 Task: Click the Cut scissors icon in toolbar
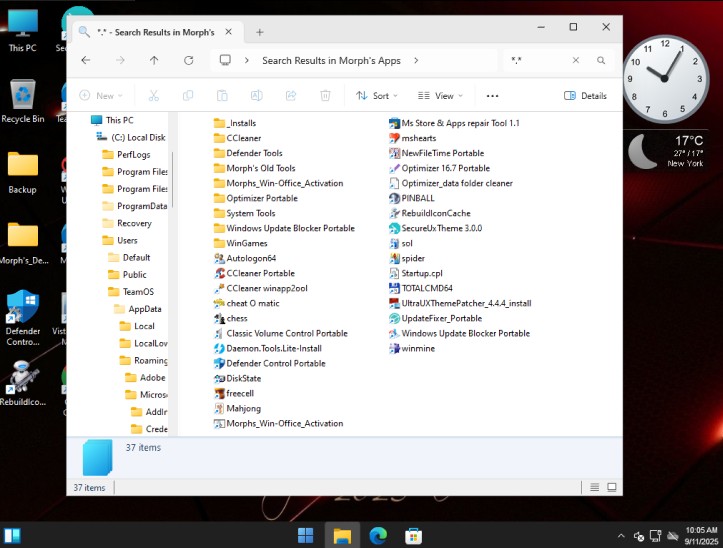154,95
